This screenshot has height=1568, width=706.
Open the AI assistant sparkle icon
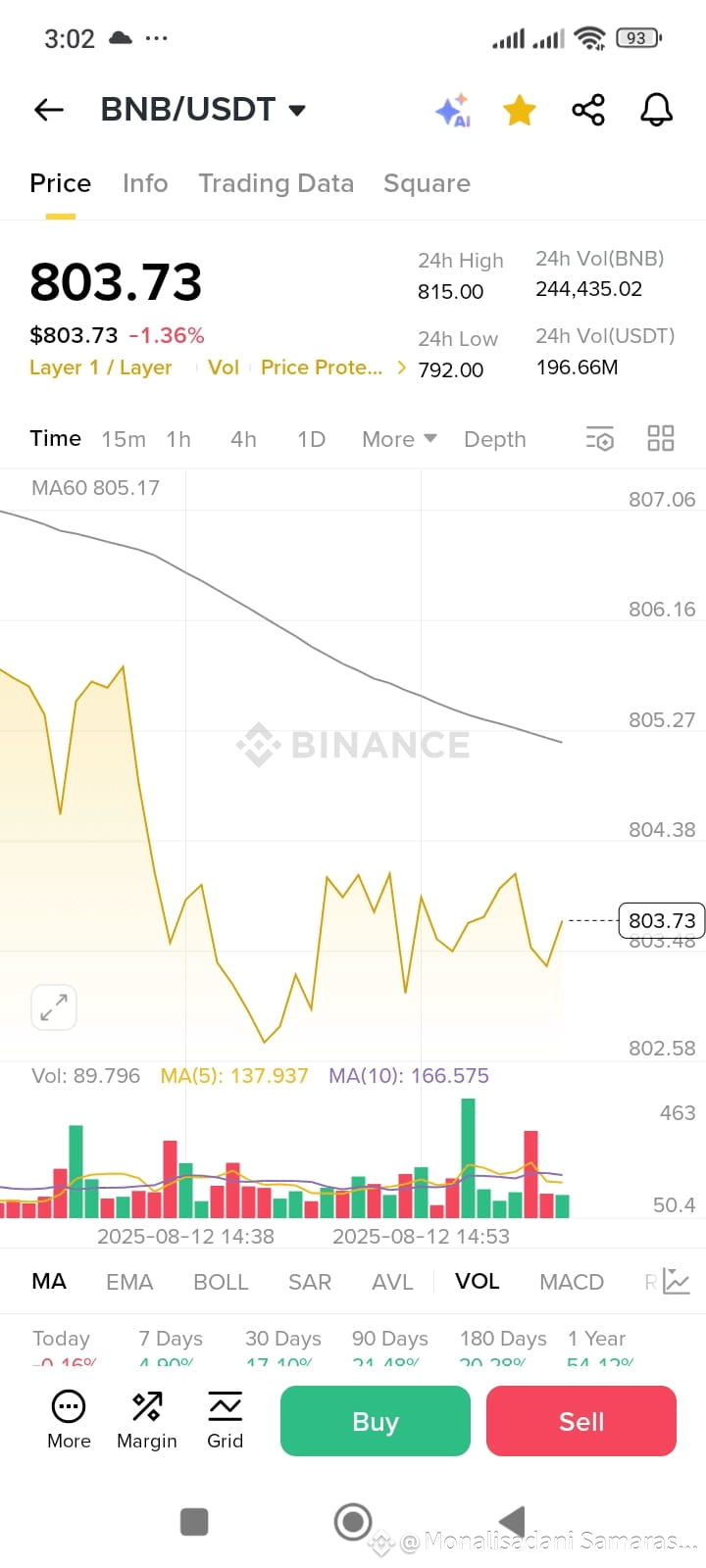[x=453, y=110]
